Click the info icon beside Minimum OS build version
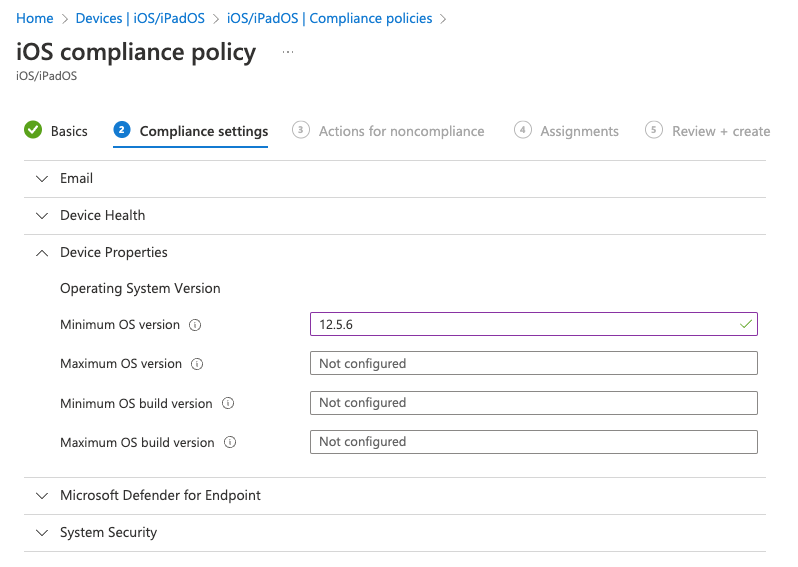Viewport: 798px width, 567px height. 228,403
